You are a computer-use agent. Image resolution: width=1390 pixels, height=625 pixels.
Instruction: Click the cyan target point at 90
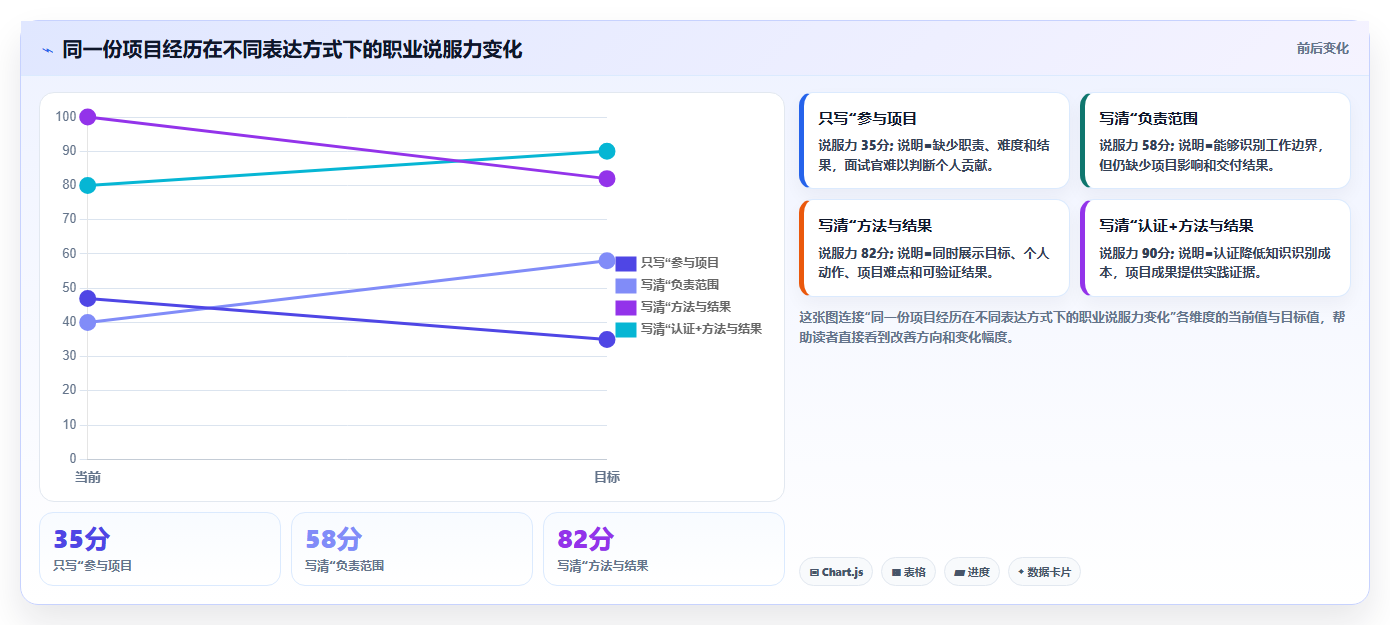(606, 151)
